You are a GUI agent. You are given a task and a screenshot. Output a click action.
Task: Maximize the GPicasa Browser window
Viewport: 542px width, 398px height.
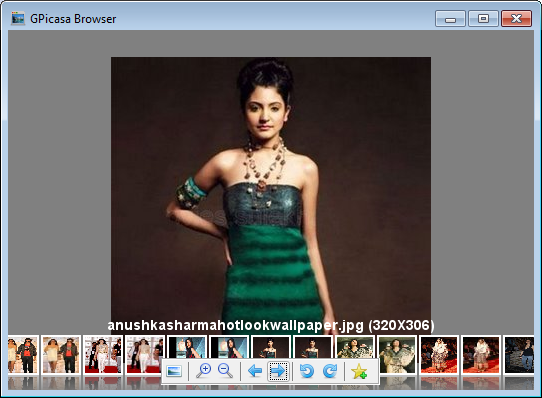(x=483, y=19)
